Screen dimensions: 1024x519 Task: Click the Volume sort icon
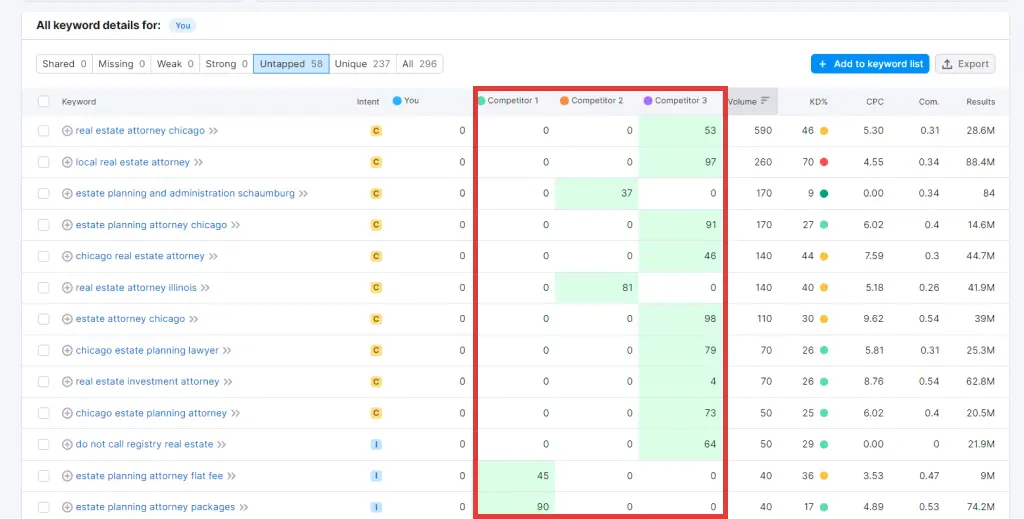coord(765,101)
